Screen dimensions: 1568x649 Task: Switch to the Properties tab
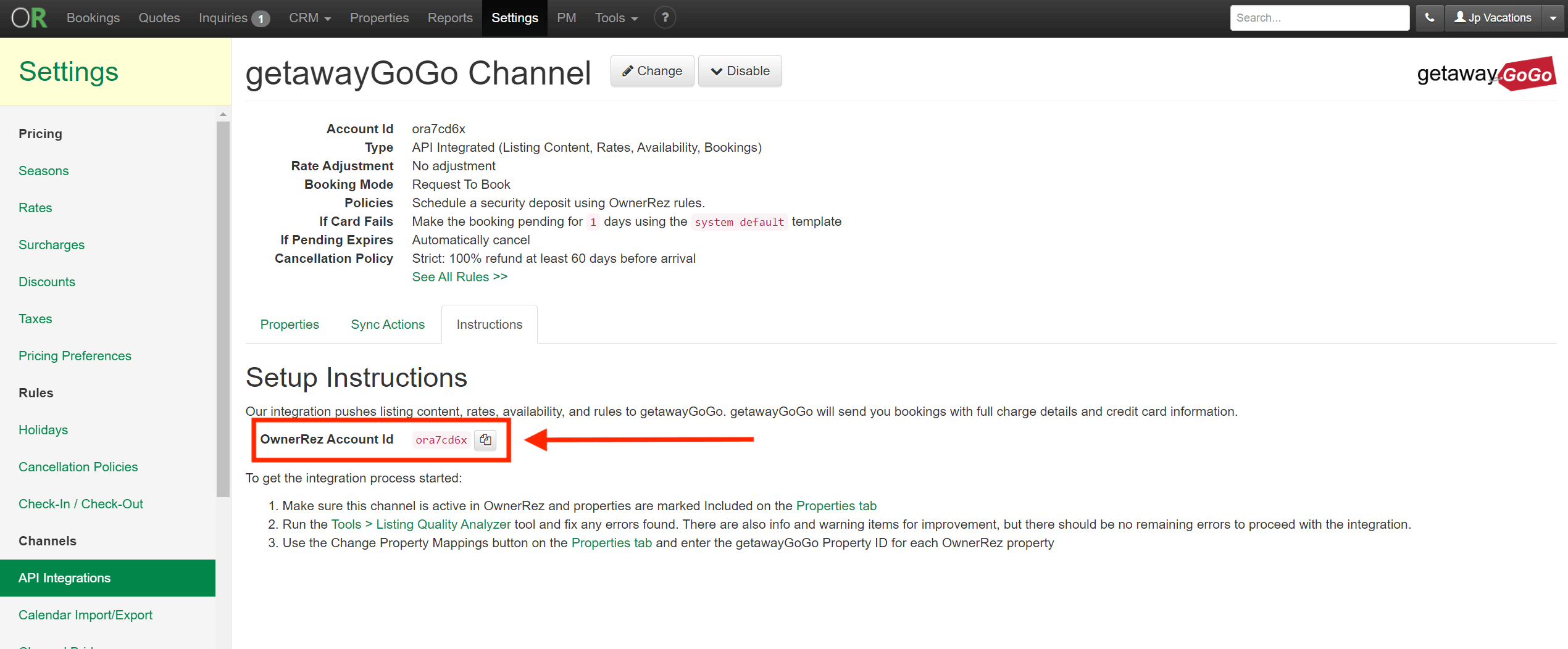point(290,324)
